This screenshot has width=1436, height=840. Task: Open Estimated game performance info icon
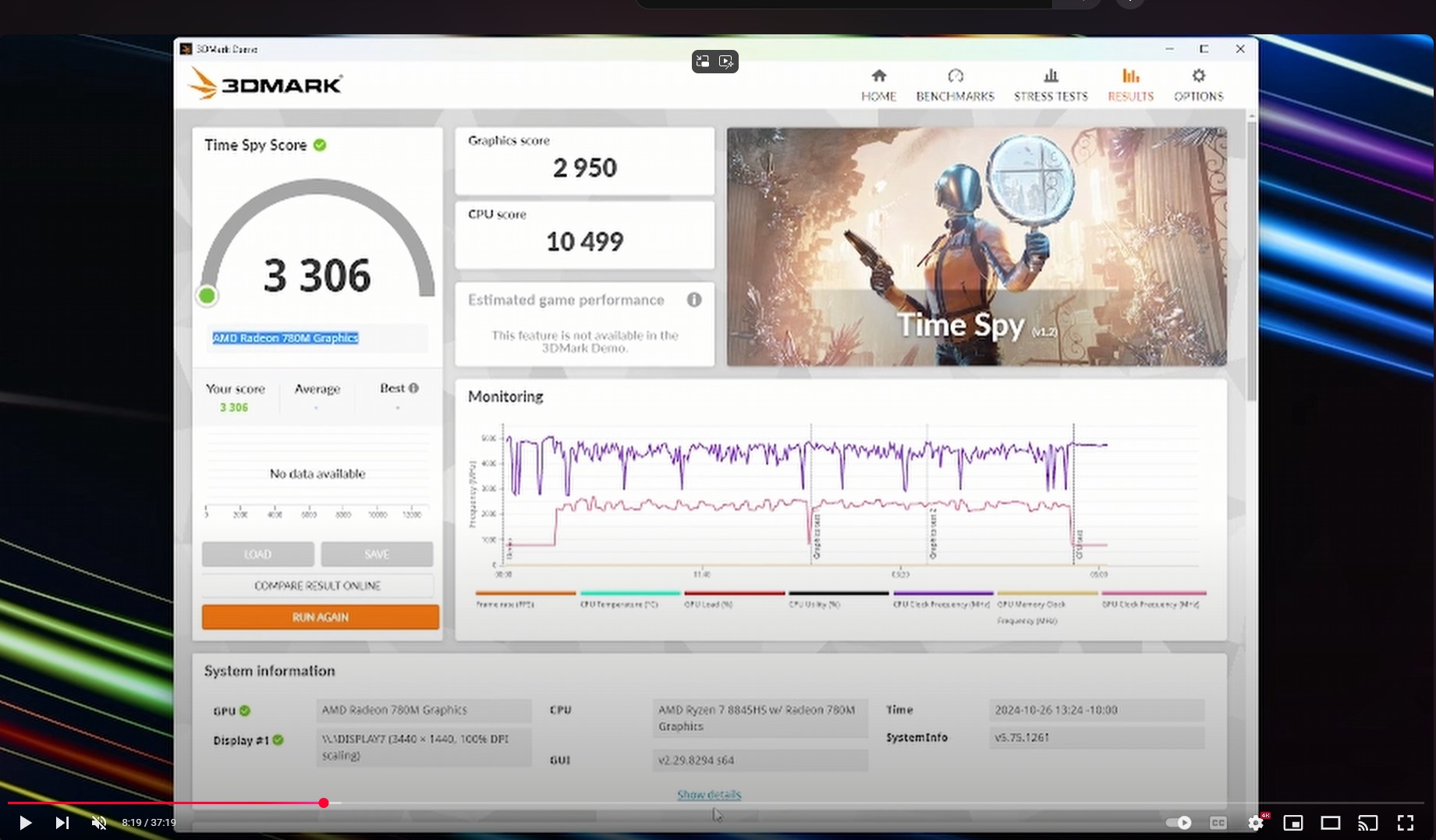point(694,299)
